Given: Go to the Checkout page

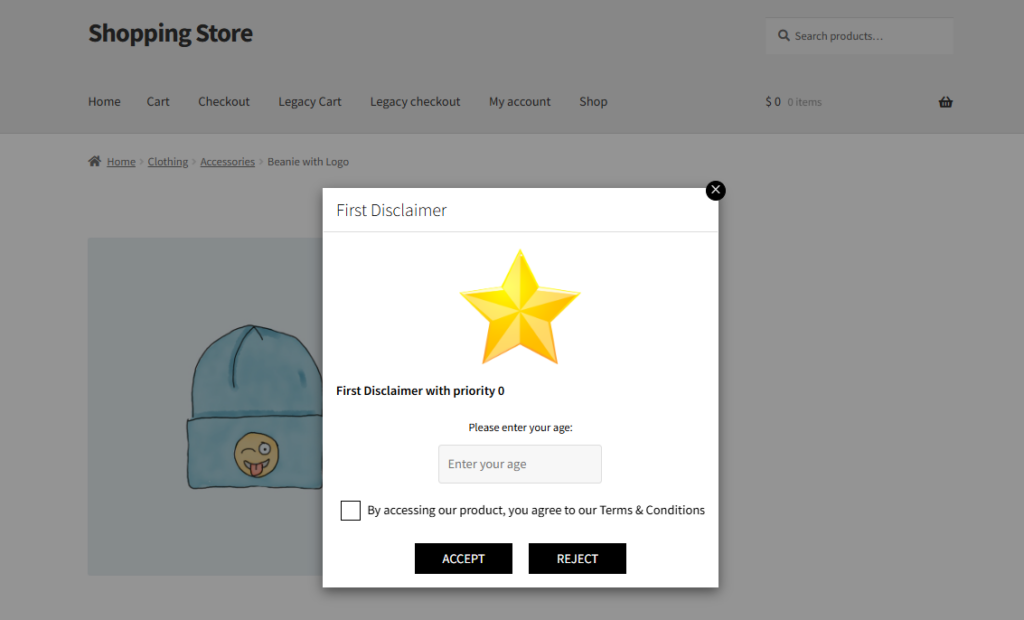Looking at the screenshot, I should click(x=224, y=101).
